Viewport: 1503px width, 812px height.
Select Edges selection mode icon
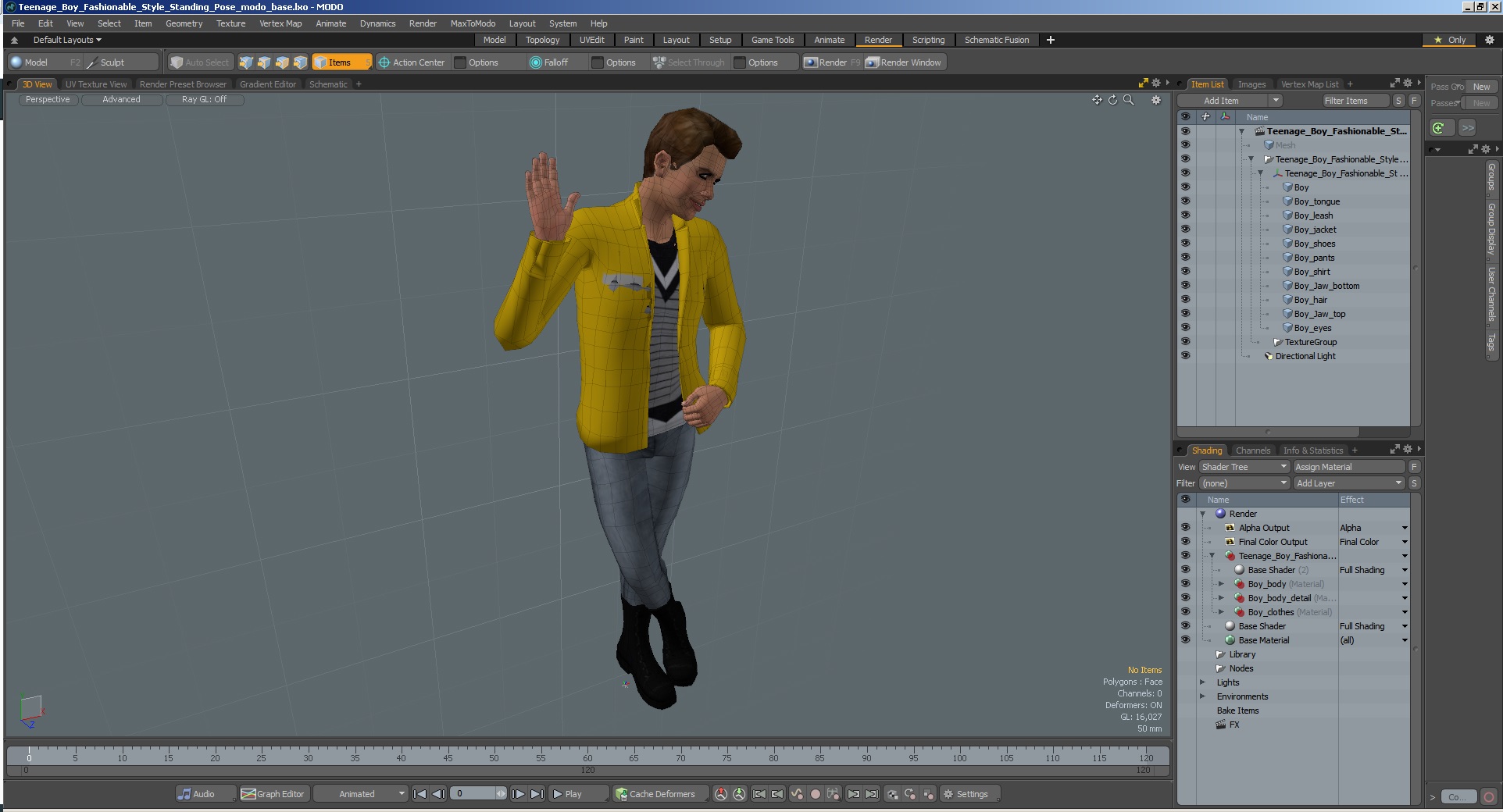coord(264,62)
